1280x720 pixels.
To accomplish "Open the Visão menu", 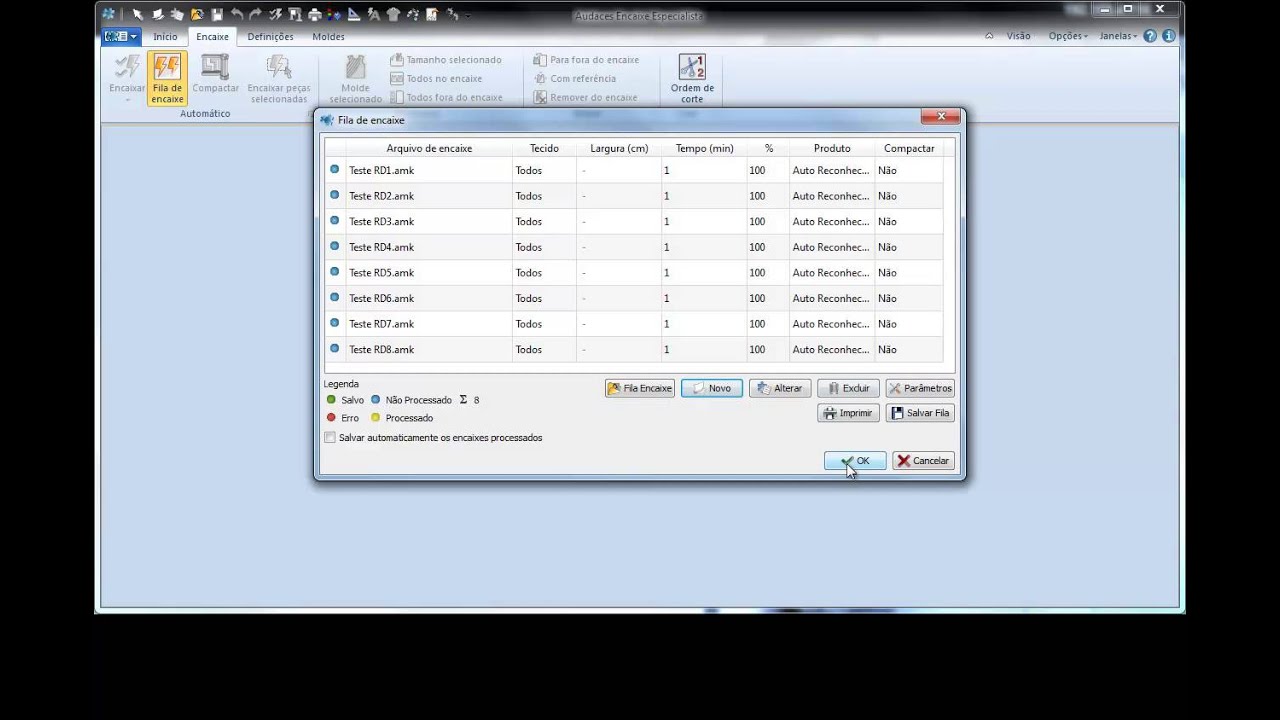I will pos(1018,36).
